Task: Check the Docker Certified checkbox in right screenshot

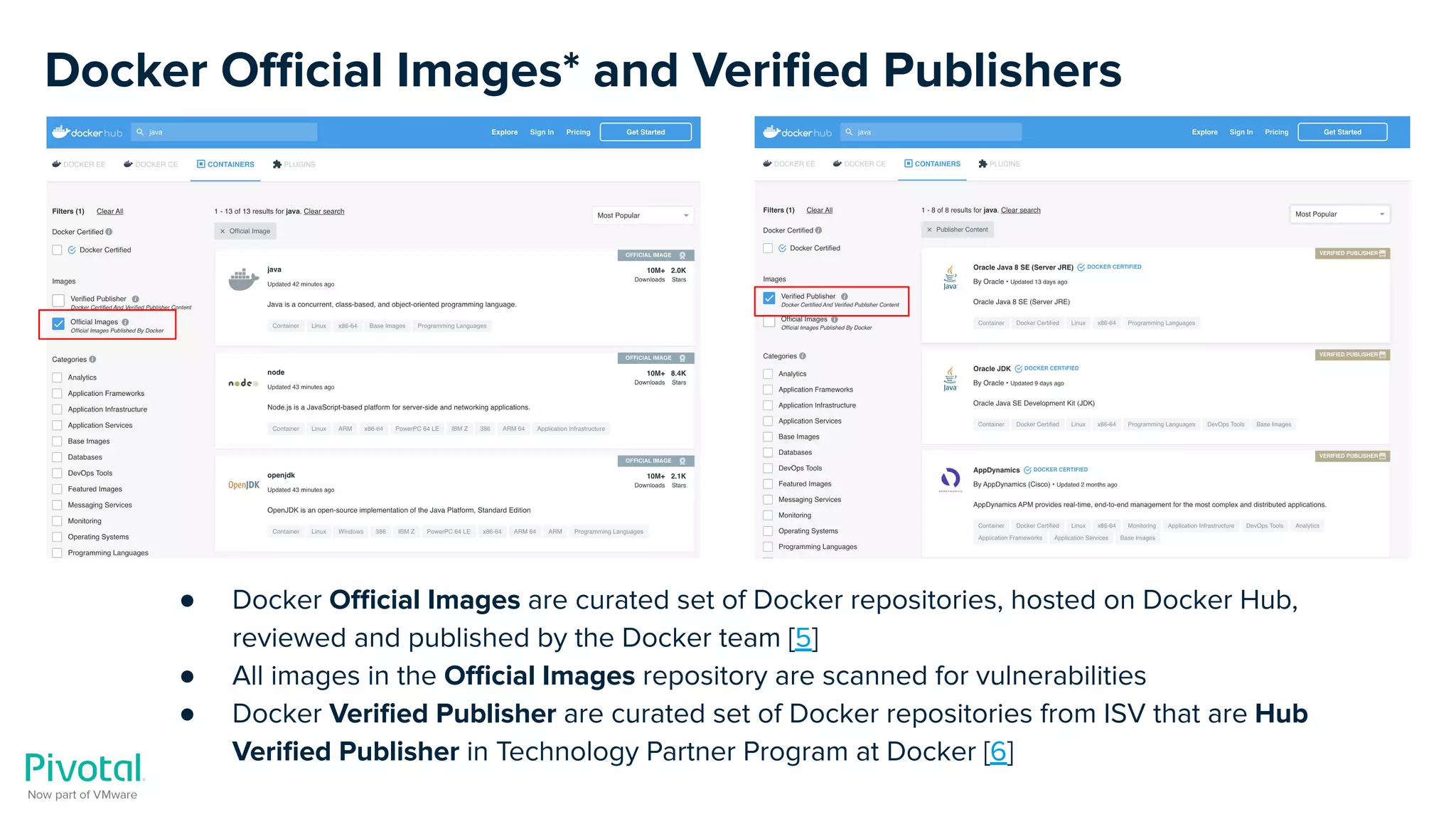Action: click(x=768, y=249)
